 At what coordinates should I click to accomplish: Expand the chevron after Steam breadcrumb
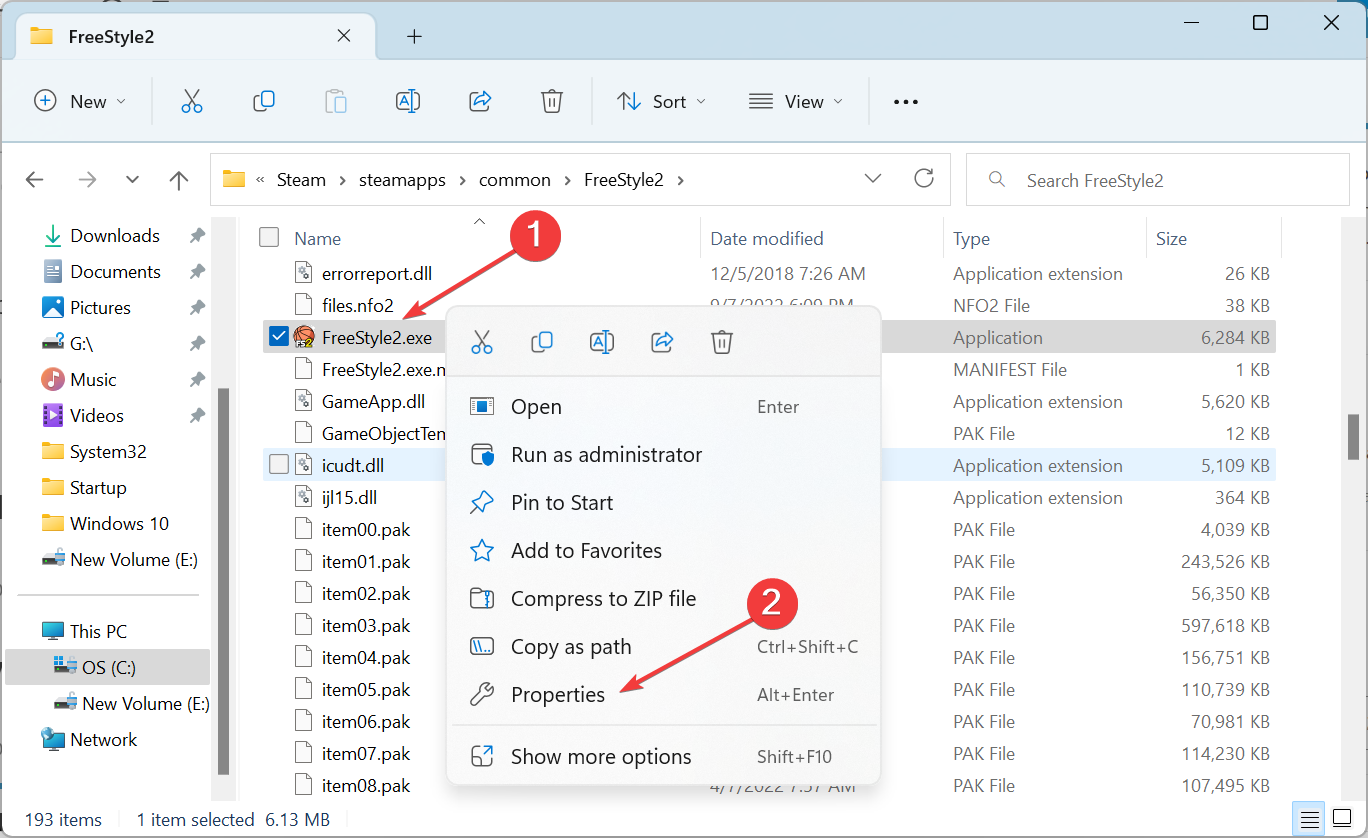341,180
